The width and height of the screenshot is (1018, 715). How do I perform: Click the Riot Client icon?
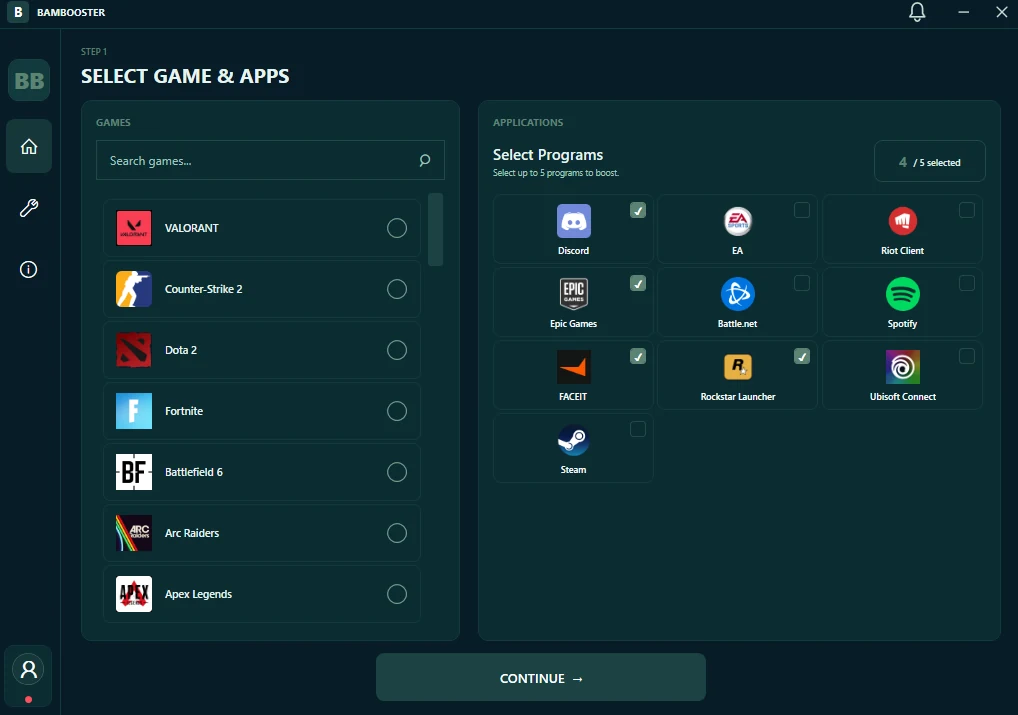902,221
